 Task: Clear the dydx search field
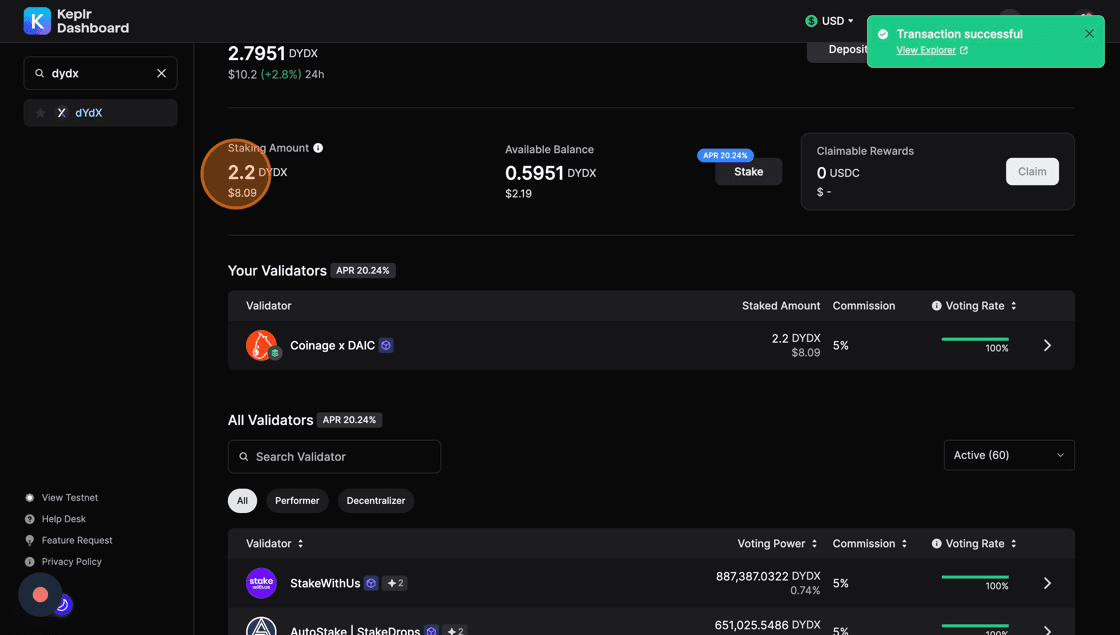(x=161, y=73)
